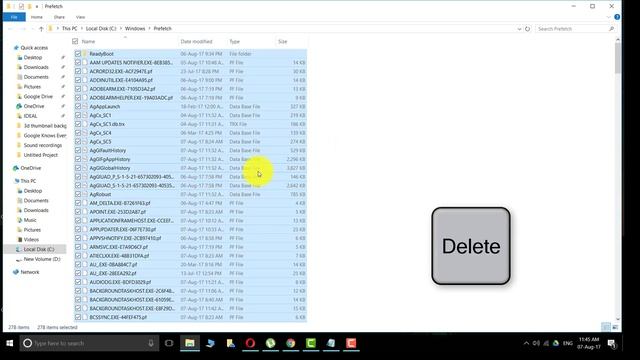Open the Google Drive icon in system tray
640x360 pixels.
point(556,343)
